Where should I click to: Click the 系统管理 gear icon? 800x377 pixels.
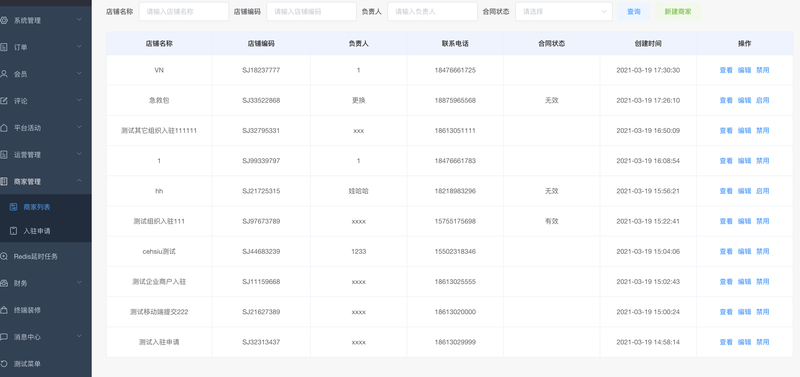pyautogui.click(x=4, y=20)
